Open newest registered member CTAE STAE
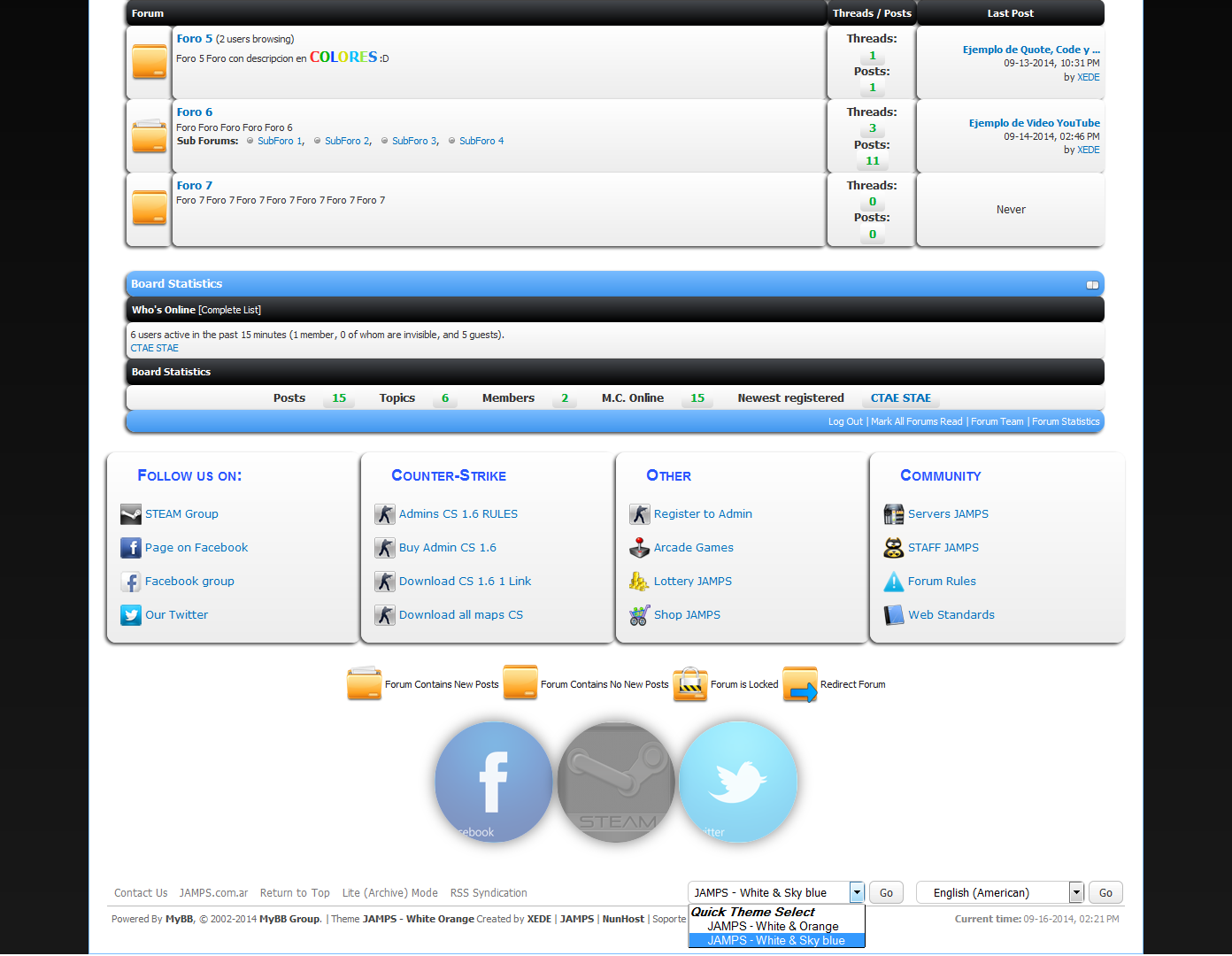Image resolution: width=1232 pixels, height=956 pixels. pos(901,398)
